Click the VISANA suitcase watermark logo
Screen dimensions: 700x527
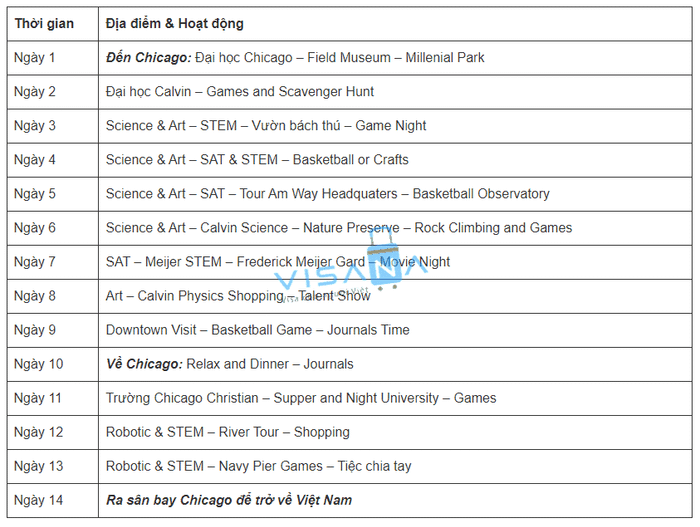[x=349, y=266]
